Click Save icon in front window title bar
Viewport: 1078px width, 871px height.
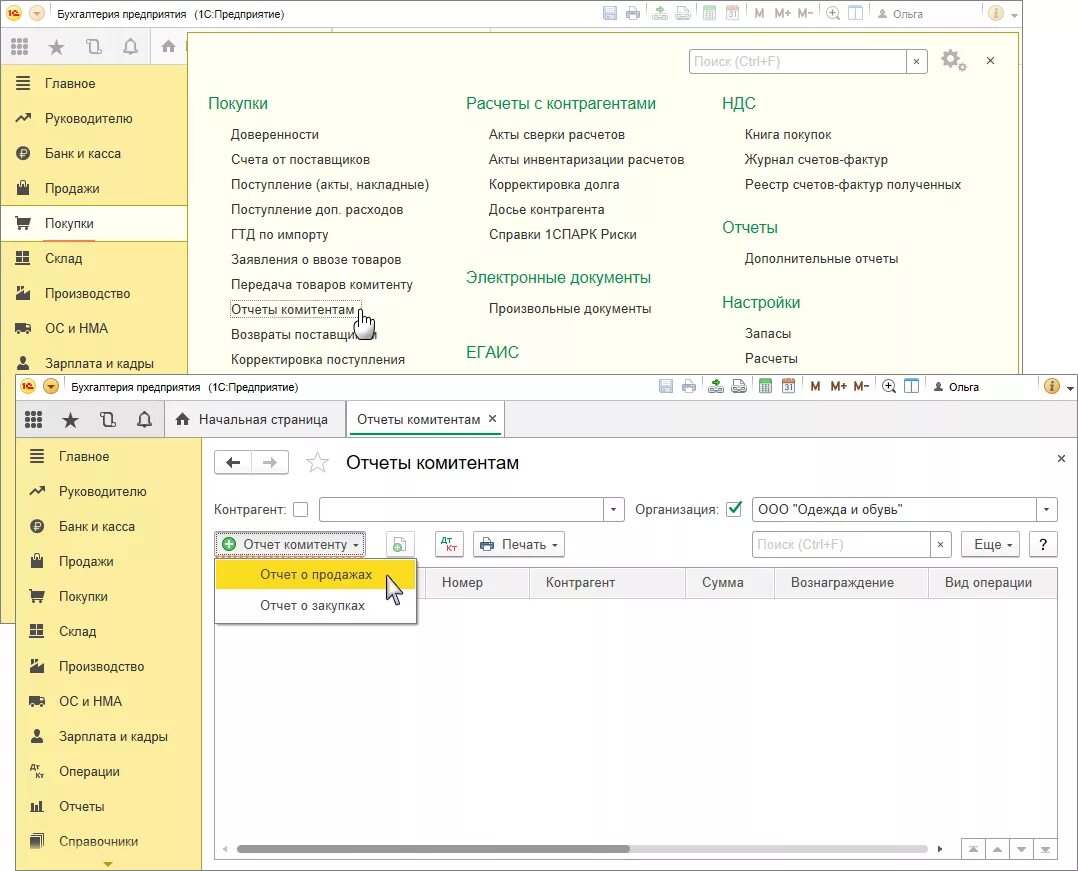(666, 386)
